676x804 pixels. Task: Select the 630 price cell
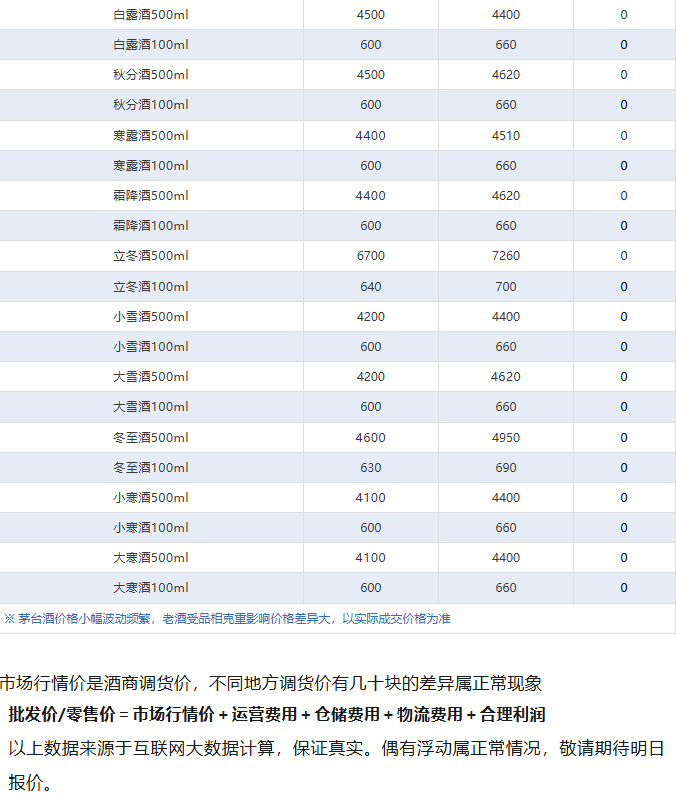point(370,468)
